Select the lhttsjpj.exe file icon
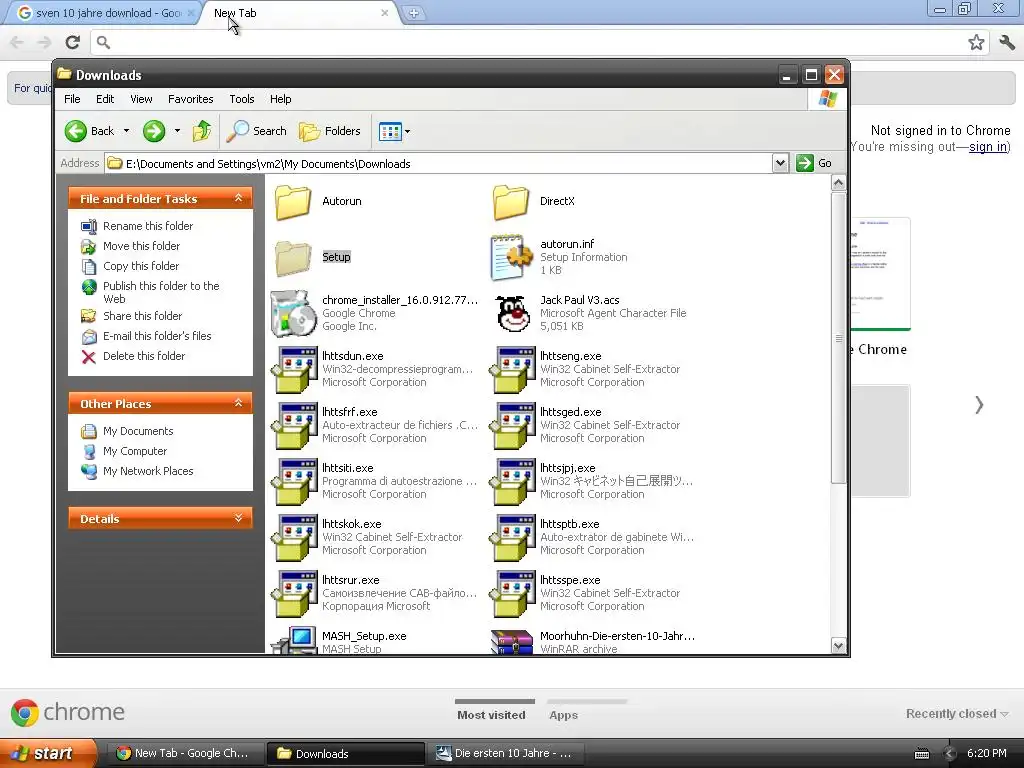Image resolution: width=1024 pixels, height=768 pixels. [511, 482]
